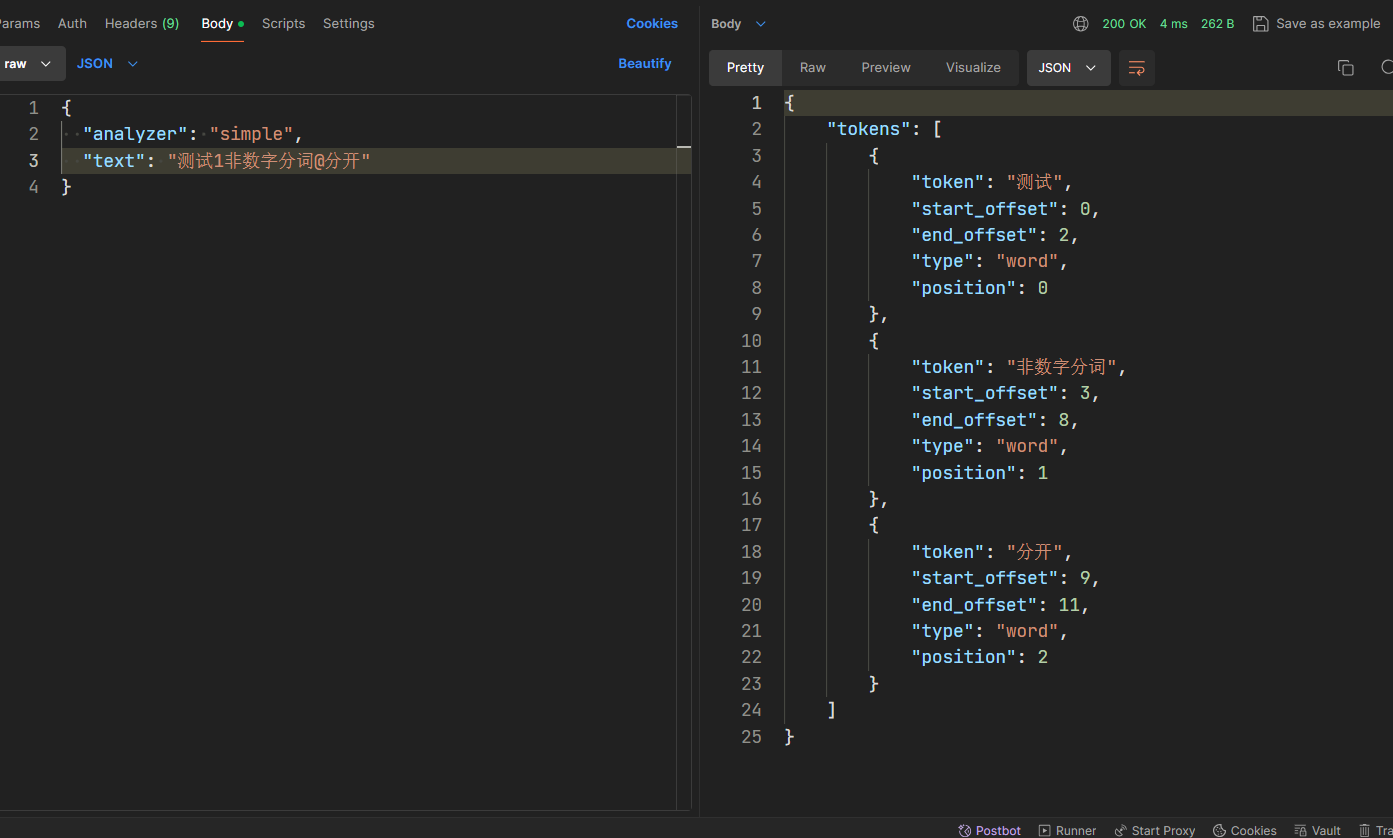
Task: Open the Vault in the status bar
Action: 1317,830
